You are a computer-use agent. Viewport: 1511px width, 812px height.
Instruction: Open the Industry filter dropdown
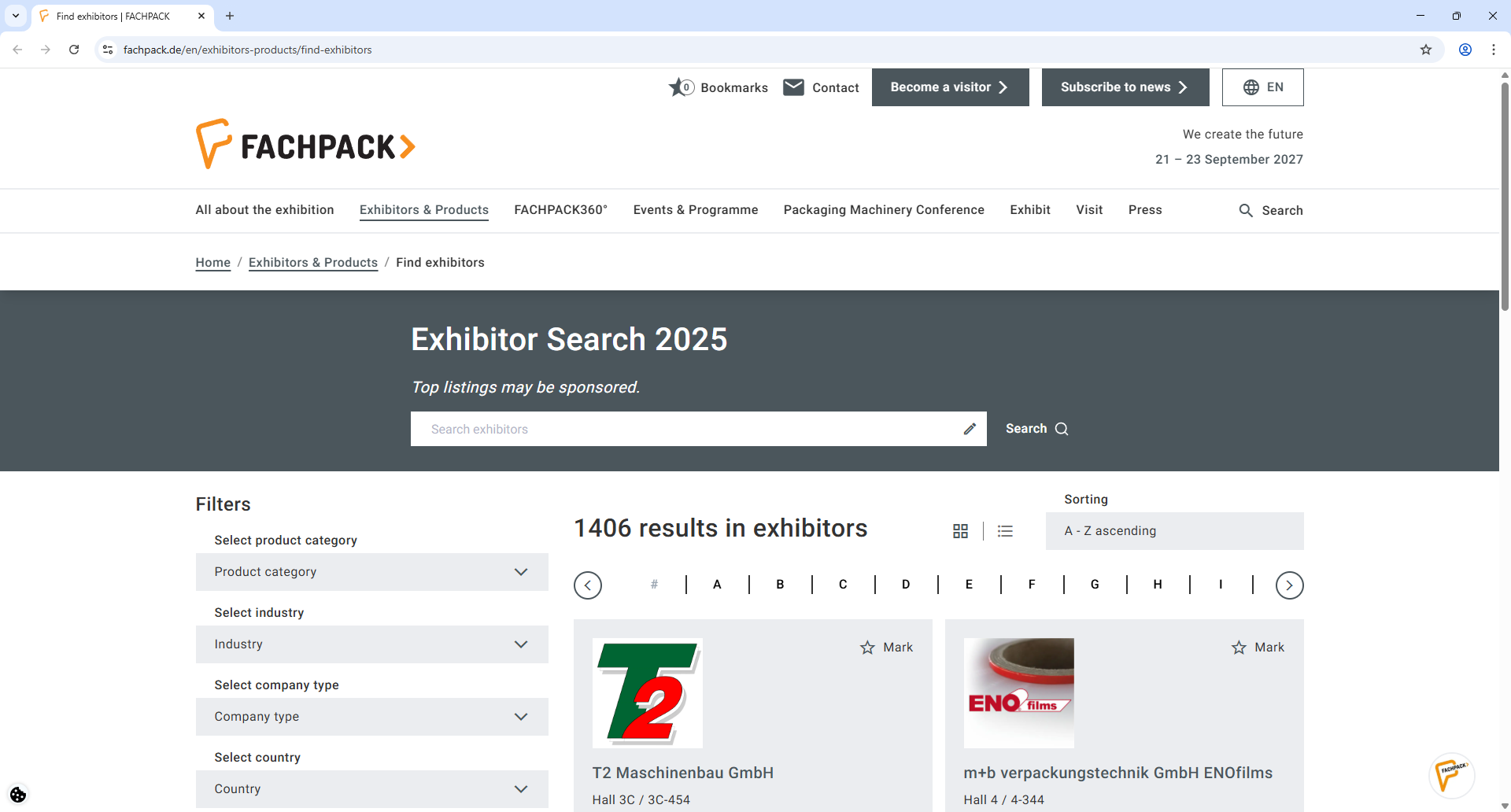(371, 644)
